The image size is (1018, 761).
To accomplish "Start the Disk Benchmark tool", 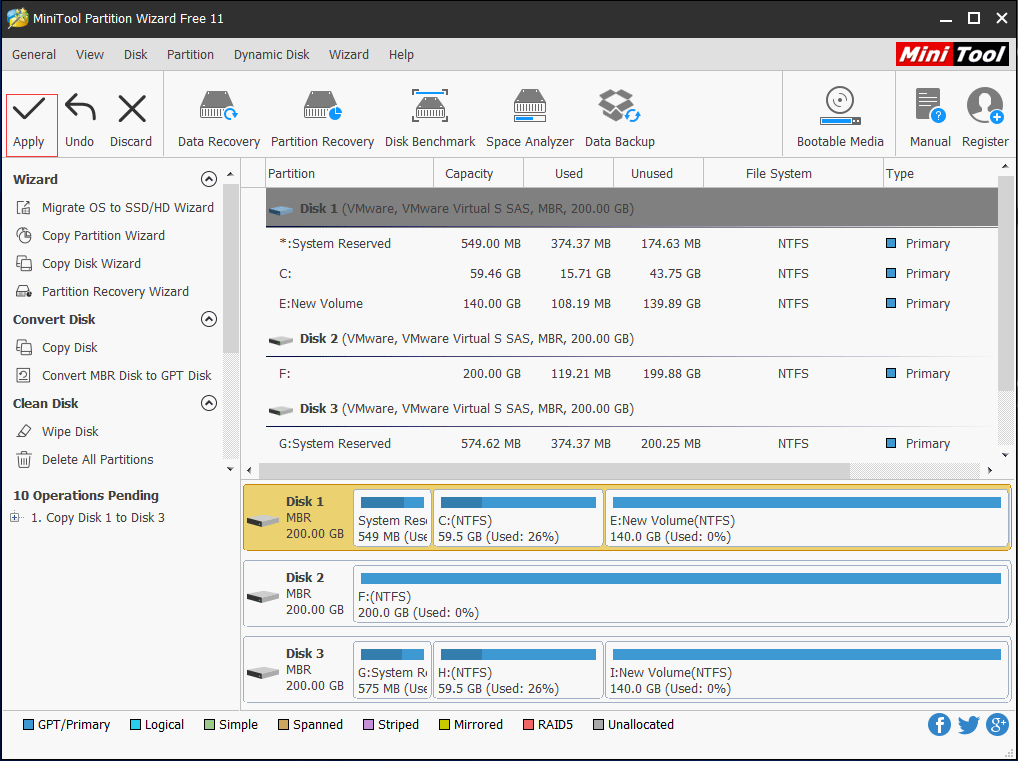I will tap(430, 119).
